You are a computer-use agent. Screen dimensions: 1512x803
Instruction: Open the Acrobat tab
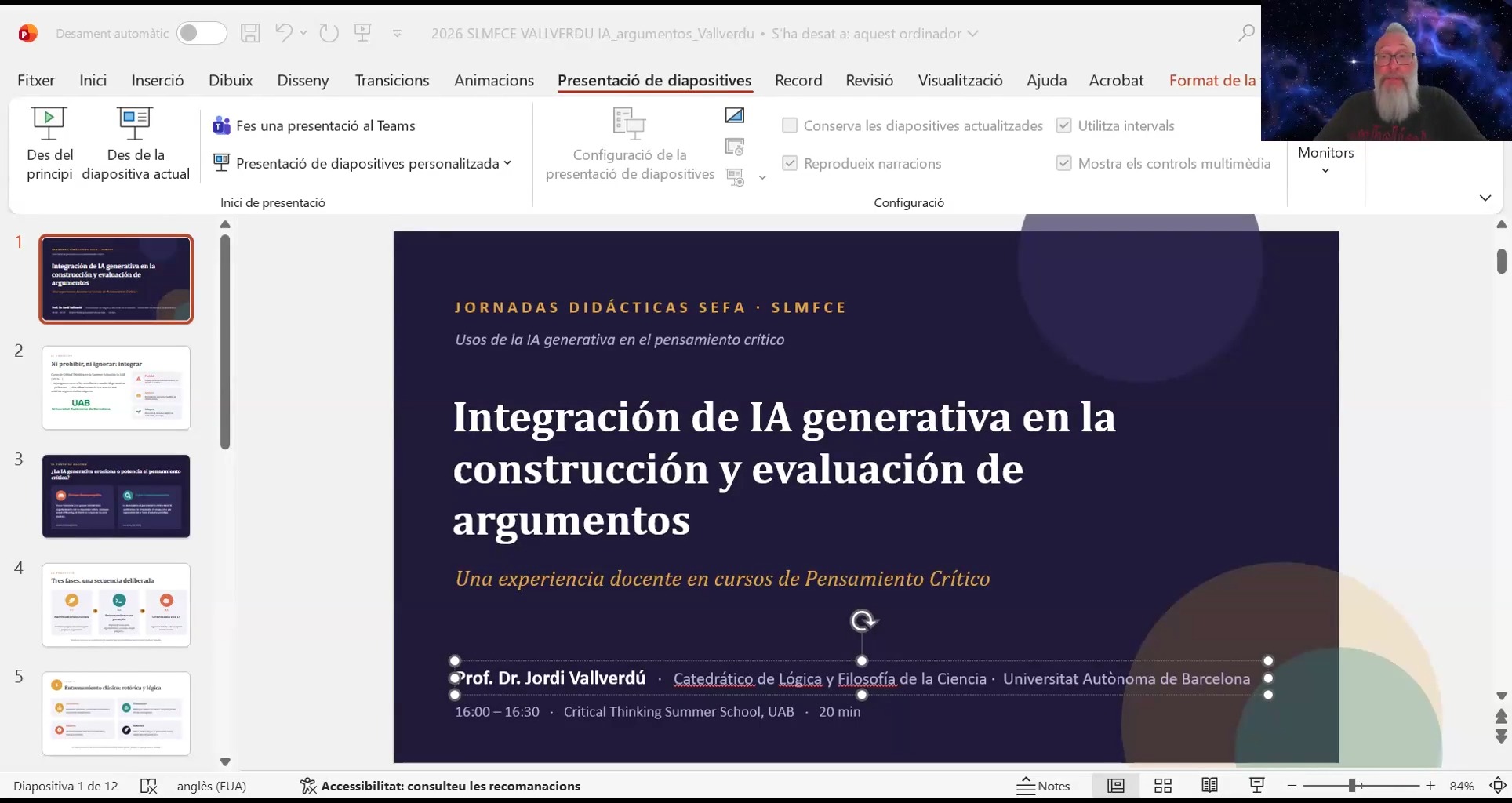point(1116,80)
